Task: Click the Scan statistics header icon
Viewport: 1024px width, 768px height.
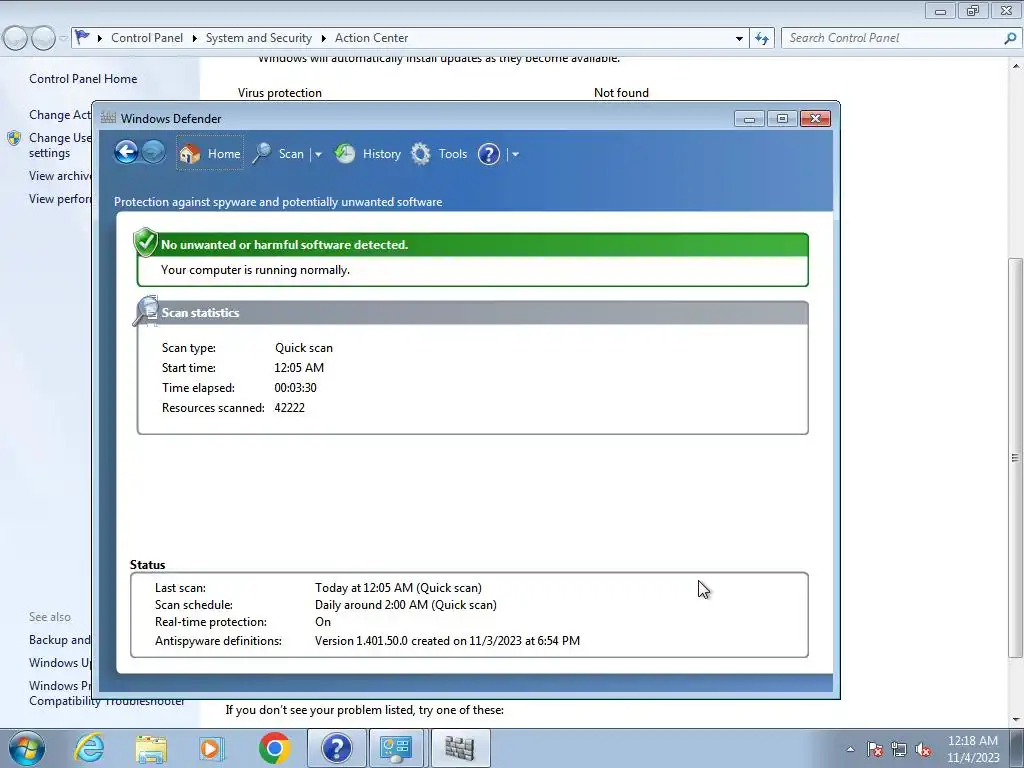Action: coord(146,311)
